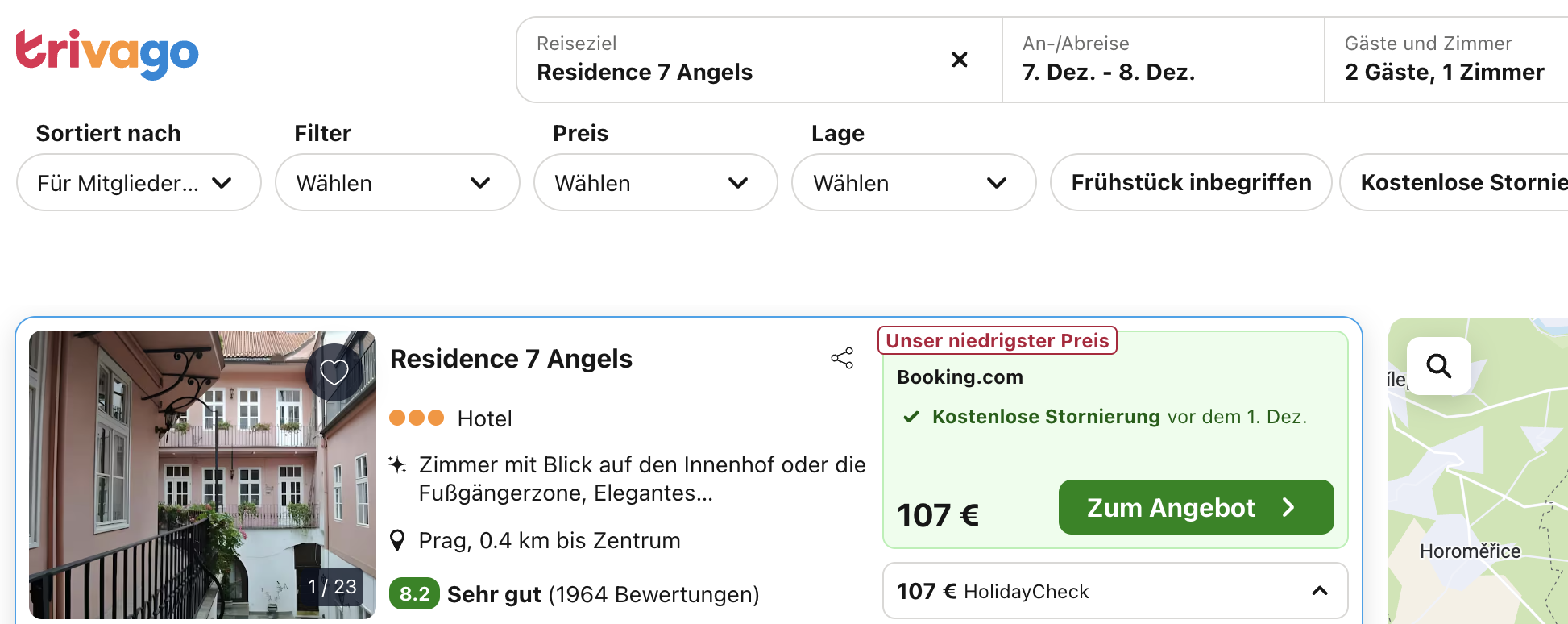The height and width of the screenshot is (624, 1568).
Task: Click the sparkle highlights icon
Action: click(x=397, y=464)
